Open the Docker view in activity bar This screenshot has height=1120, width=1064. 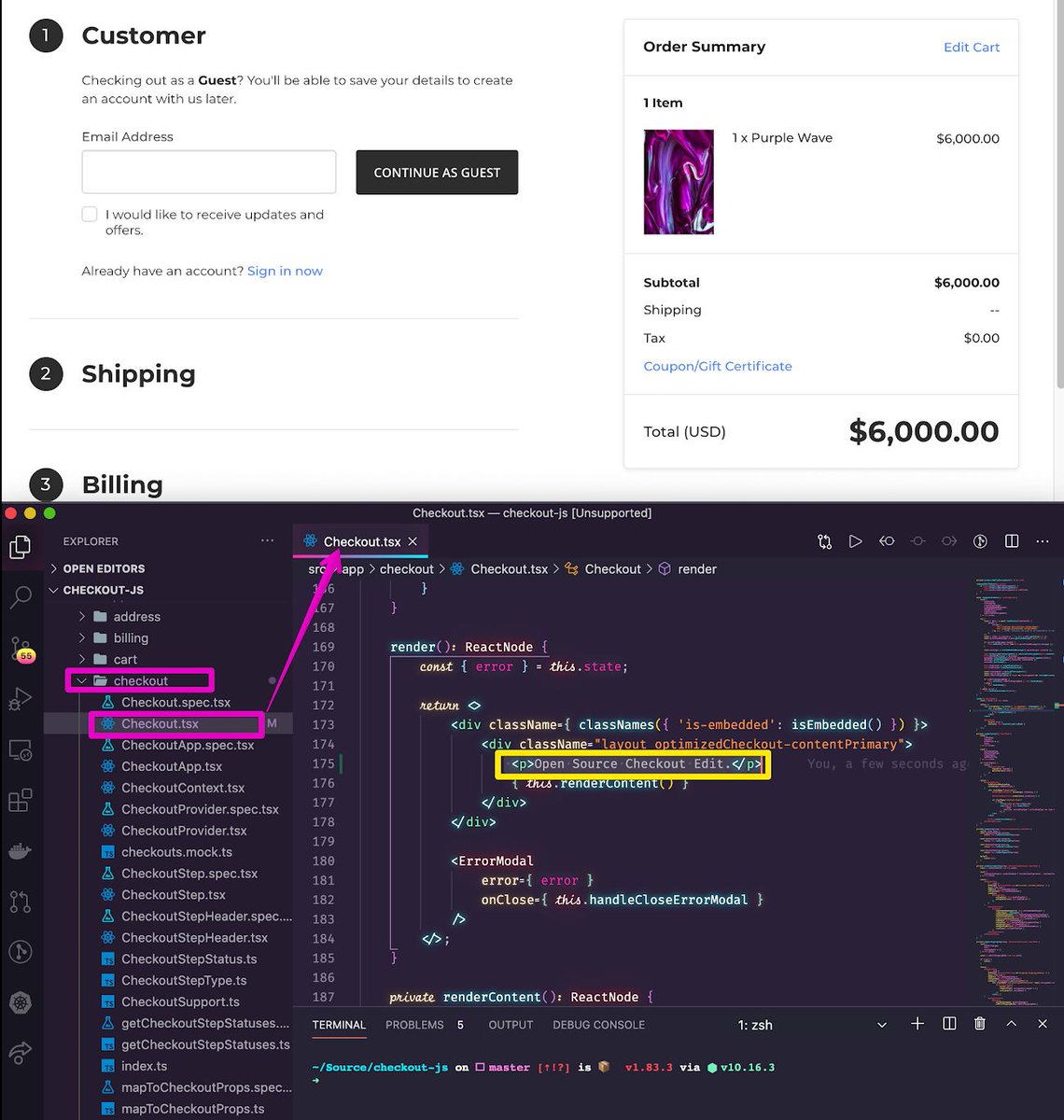21,851
